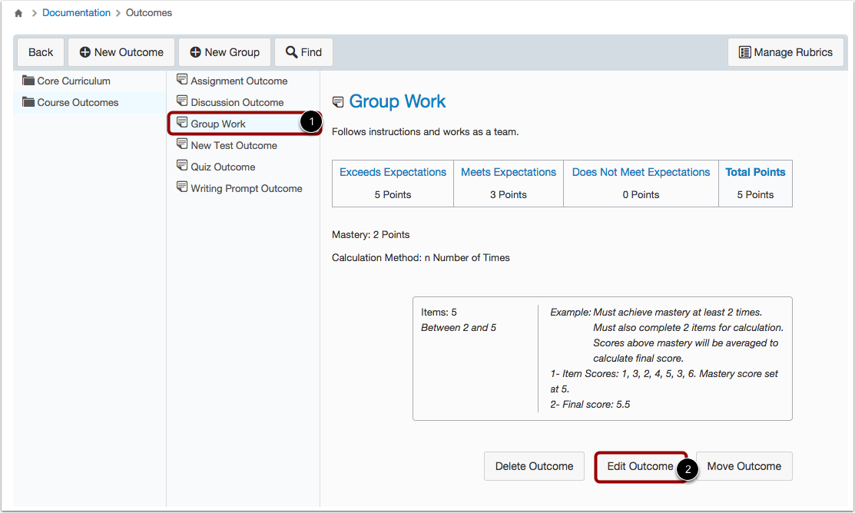The image size is (855, 513).
Task: Move the Group Work outcome
Action: (744, 466)
